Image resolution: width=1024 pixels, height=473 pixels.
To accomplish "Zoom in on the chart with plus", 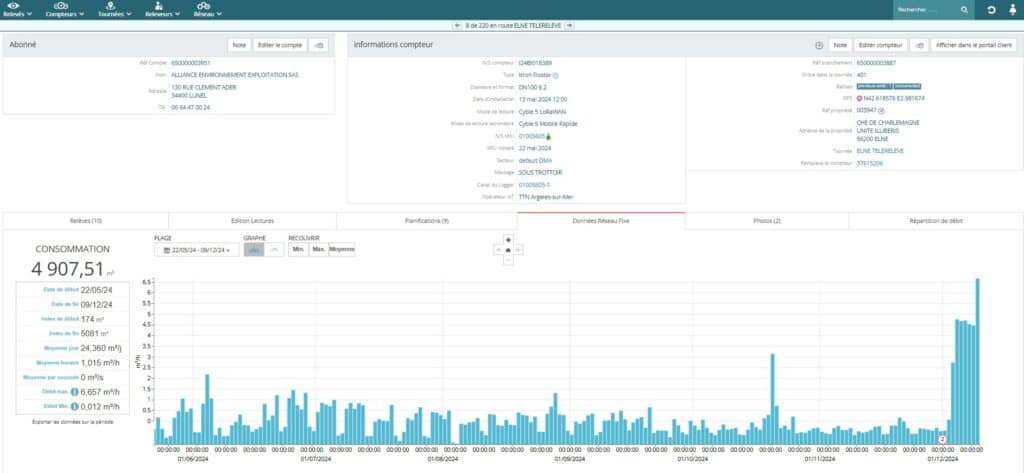I will [508, 240].
